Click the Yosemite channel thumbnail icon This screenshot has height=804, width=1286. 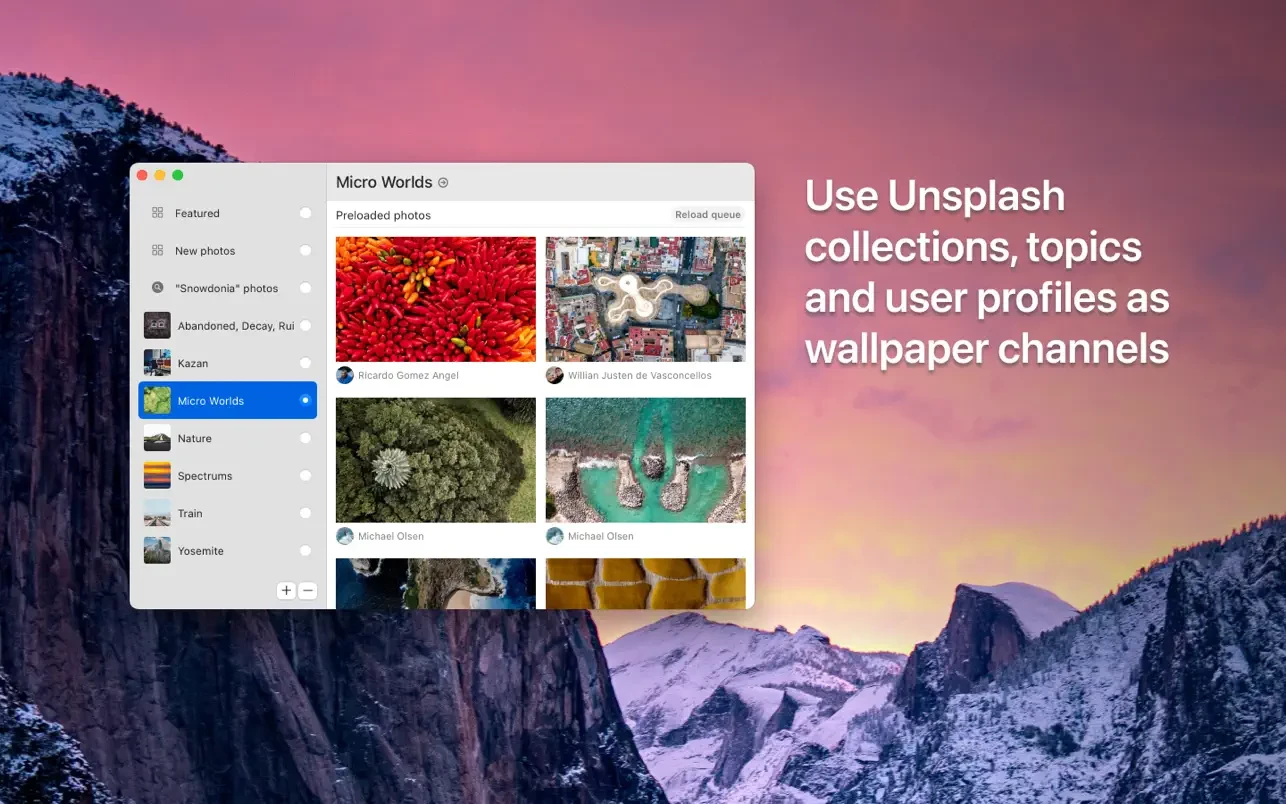[x=157, y=550]
